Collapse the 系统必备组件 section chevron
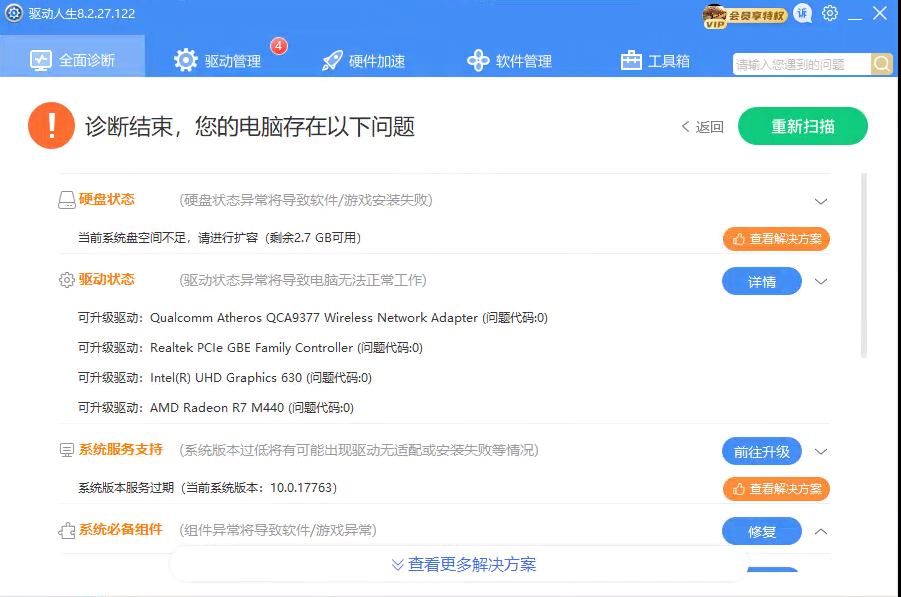901x597 pixels. (821, 531)
